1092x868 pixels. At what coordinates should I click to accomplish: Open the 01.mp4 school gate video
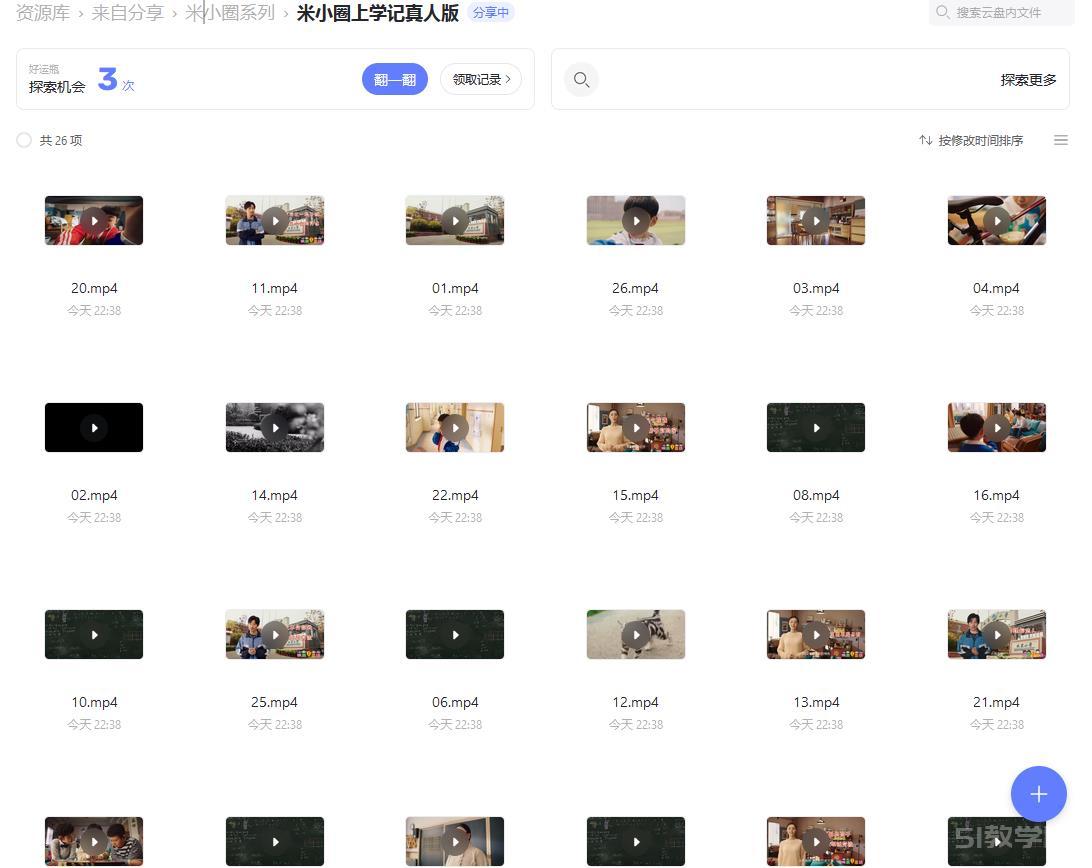(455, 220)
